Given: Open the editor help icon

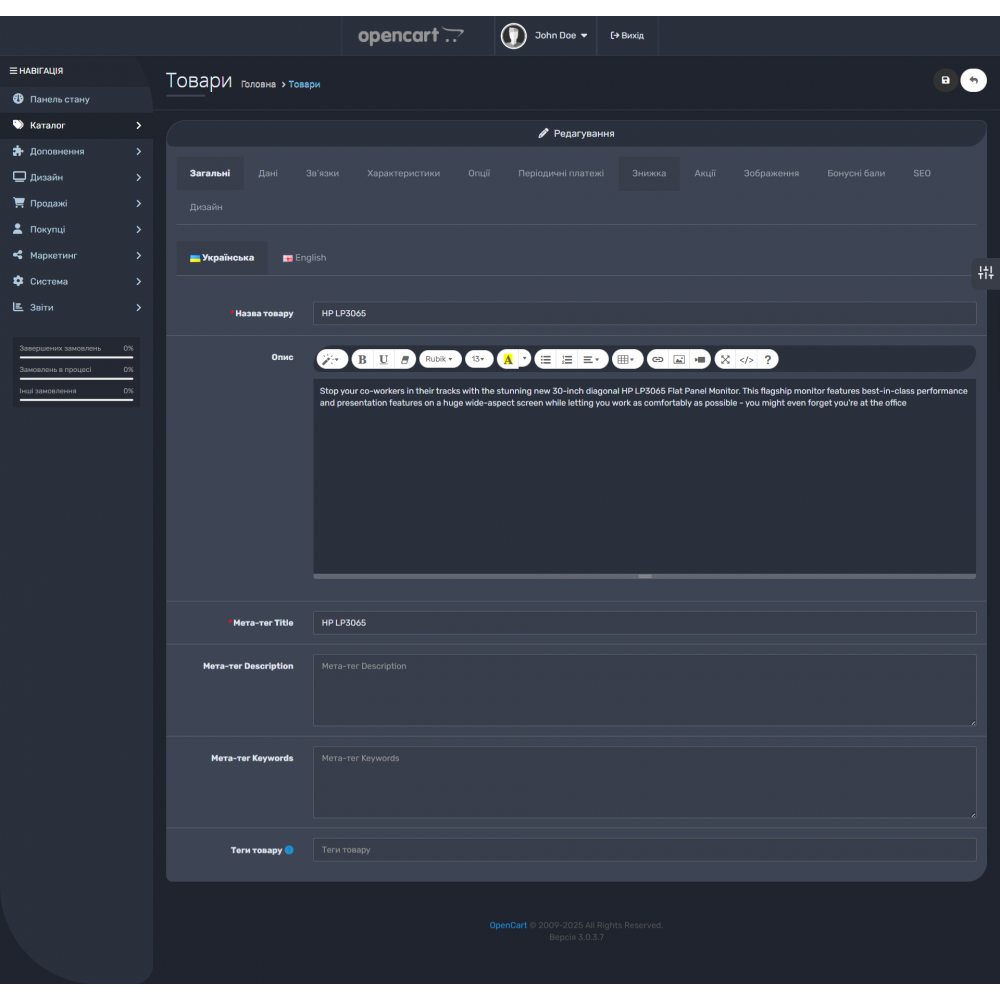Looking at the screenshot, I should [x=768, y=359].
